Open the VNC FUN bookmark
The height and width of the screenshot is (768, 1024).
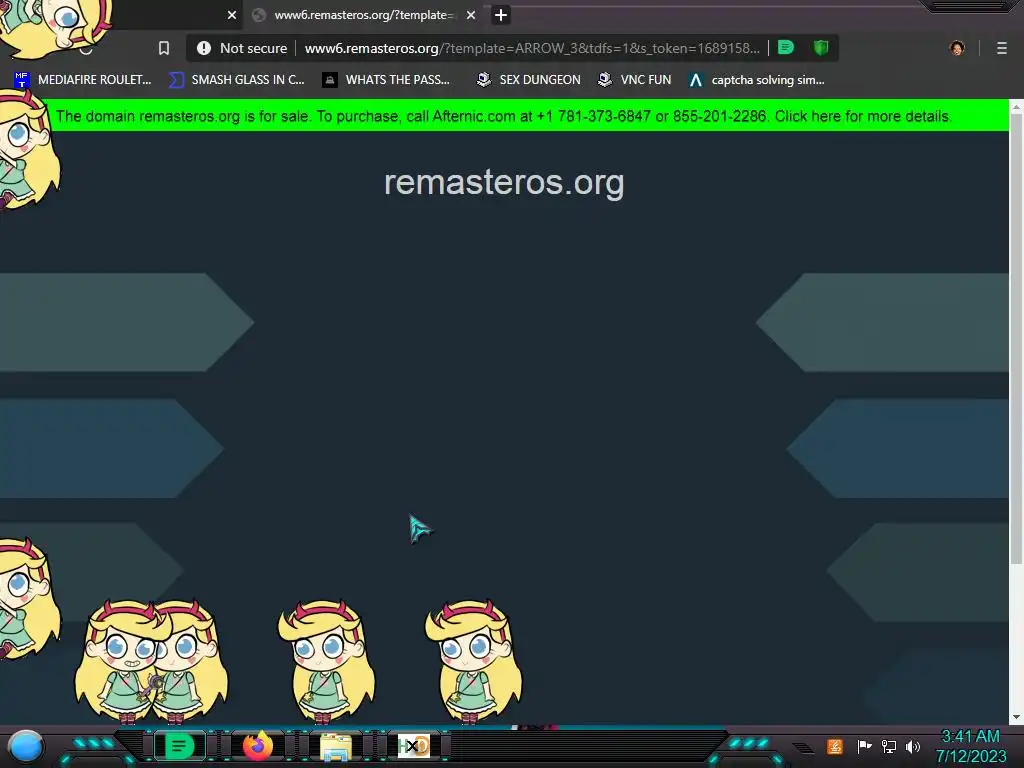[635, 80]
